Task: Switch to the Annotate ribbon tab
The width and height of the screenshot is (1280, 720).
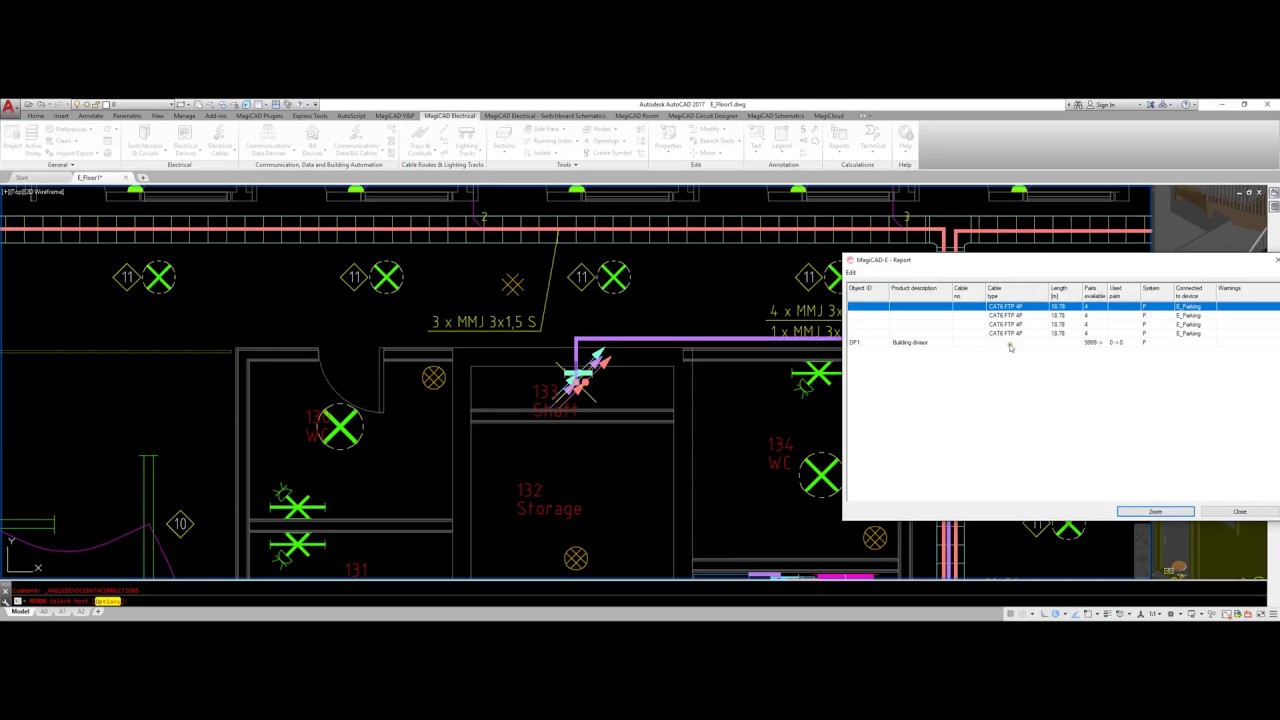Action: click(x=91, y=116)
